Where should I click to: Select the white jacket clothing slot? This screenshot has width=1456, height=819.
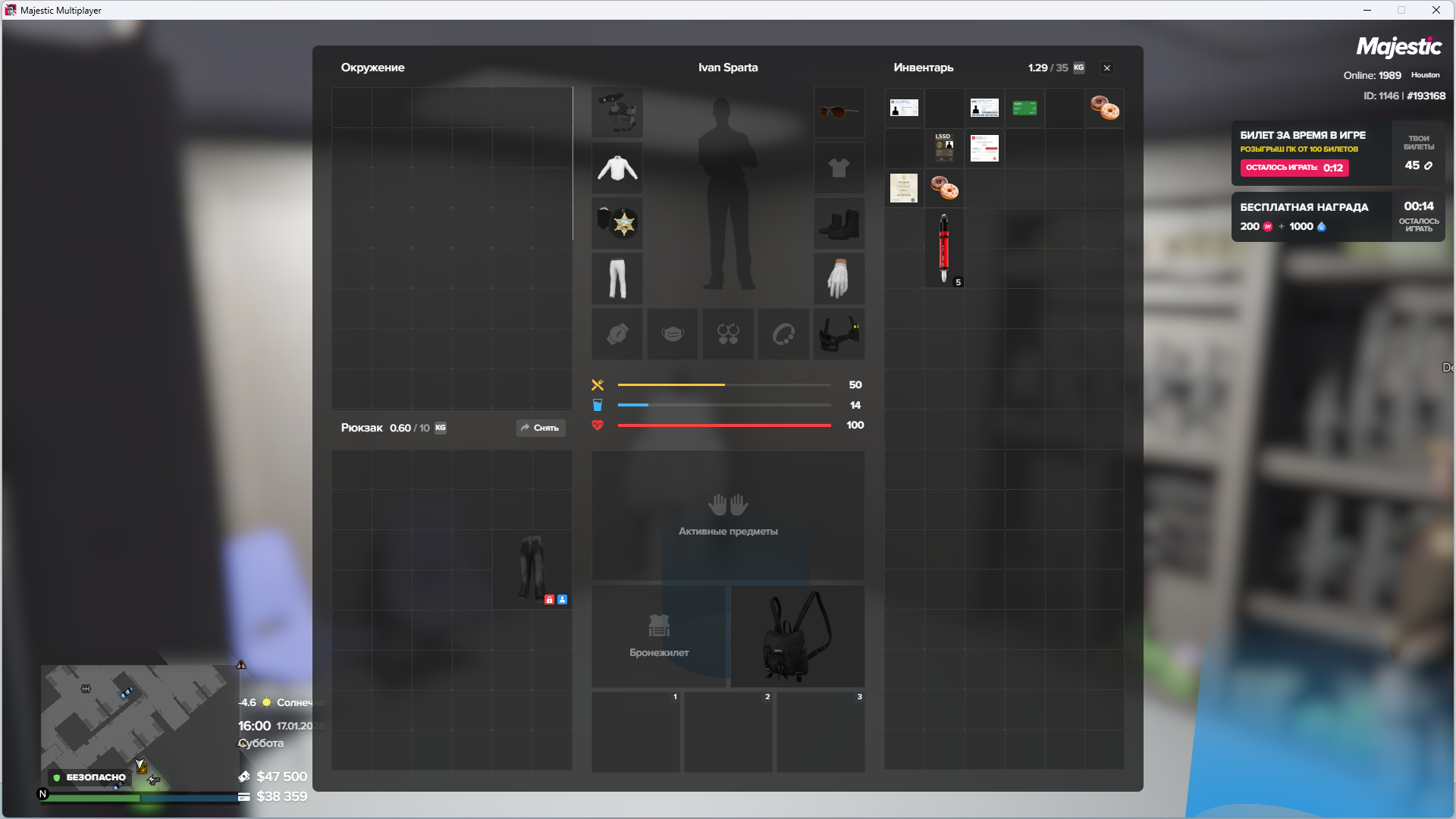click(x=617, y=168)
